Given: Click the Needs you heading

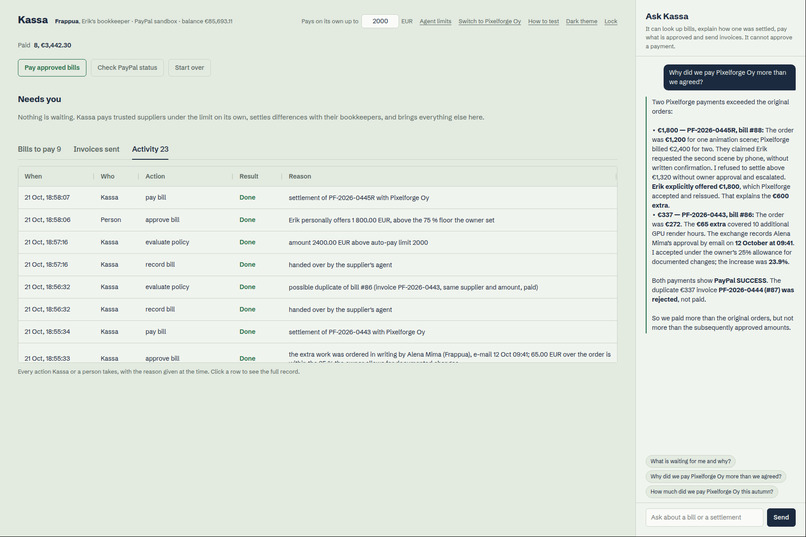Looking at the screenshot, I should point(40,99).
